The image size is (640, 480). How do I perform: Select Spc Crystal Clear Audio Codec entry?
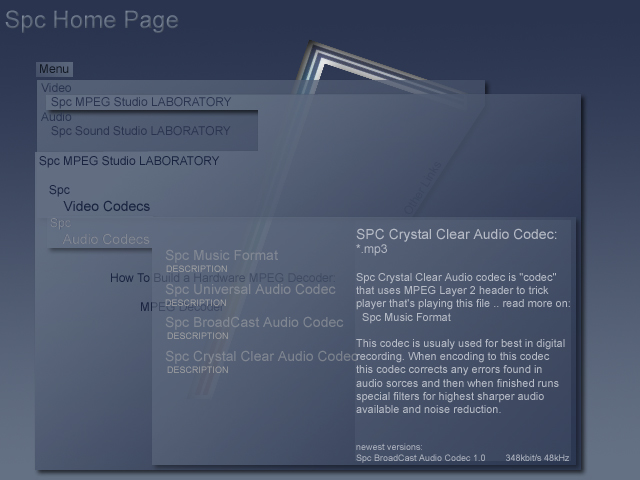click(260, 356)
